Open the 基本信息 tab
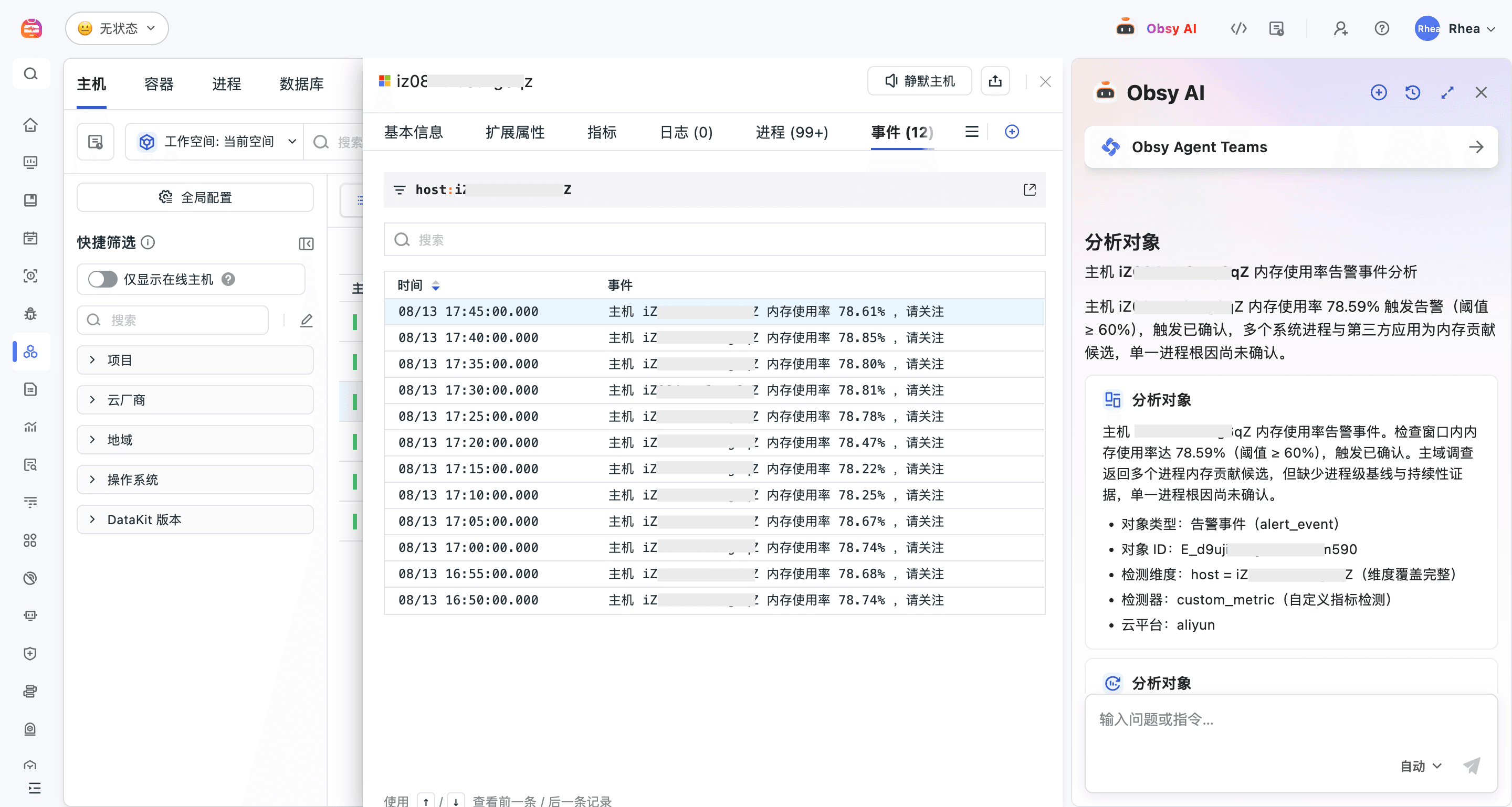1512x807 pixels. (413, 133)
